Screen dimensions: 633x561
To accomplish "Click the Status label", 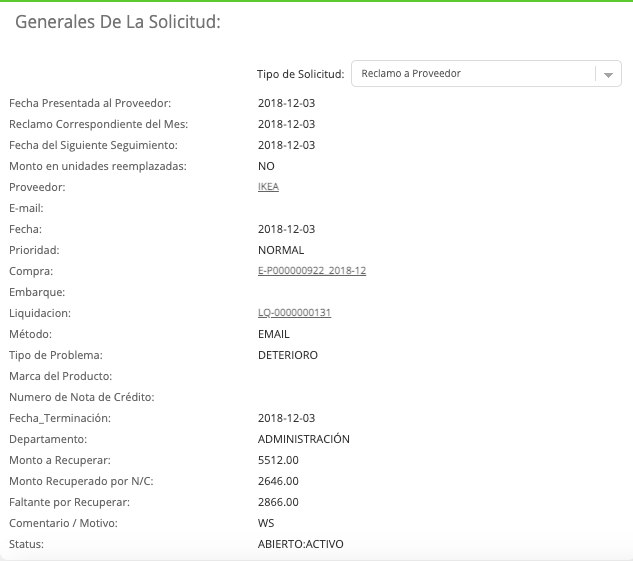I will coord(27,544).
